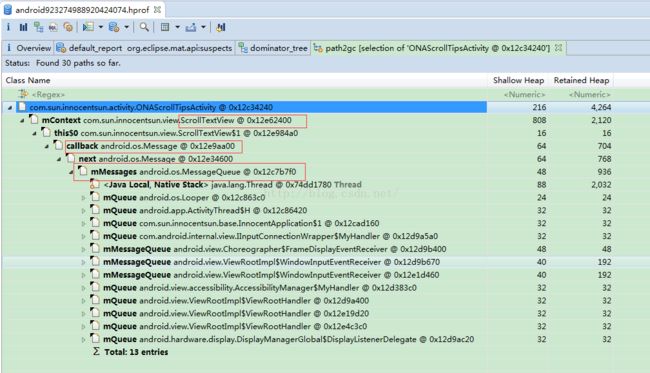
Task: Collapse the next android.os.Message node
Action: [59, 159]
